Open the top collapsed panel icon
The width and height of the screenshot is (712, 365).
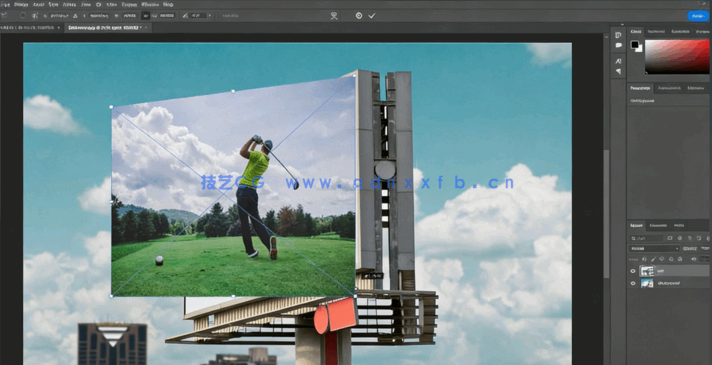click(618, 35)
